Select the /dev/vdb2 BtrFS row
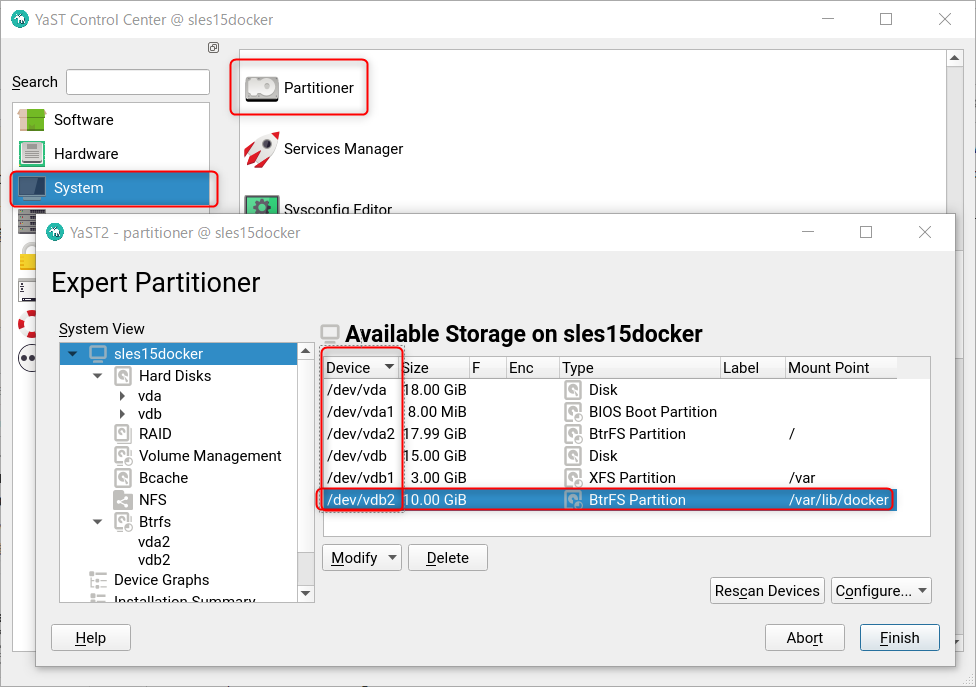Image resolution: width=976 pixels, height=687 pixels. click(610, 500)
